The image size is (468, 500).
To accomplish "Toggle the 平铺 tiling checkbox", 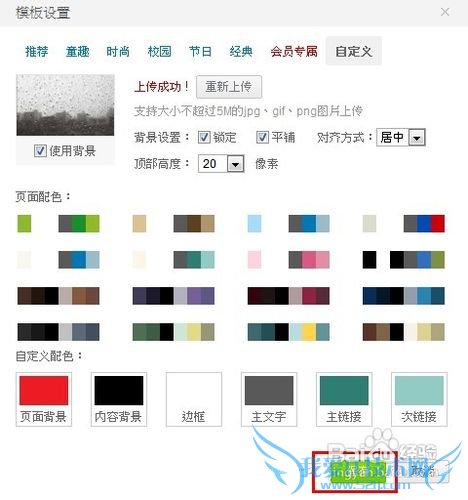I will [x=262, y=137].
